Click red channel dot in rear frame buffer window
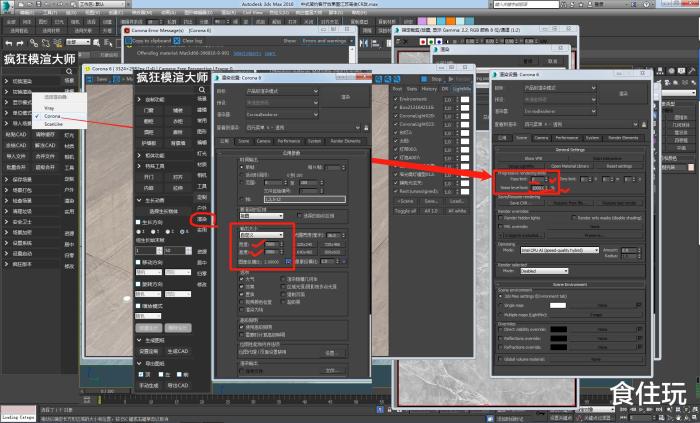The image size is (700, 423). [x=423, y=42]
